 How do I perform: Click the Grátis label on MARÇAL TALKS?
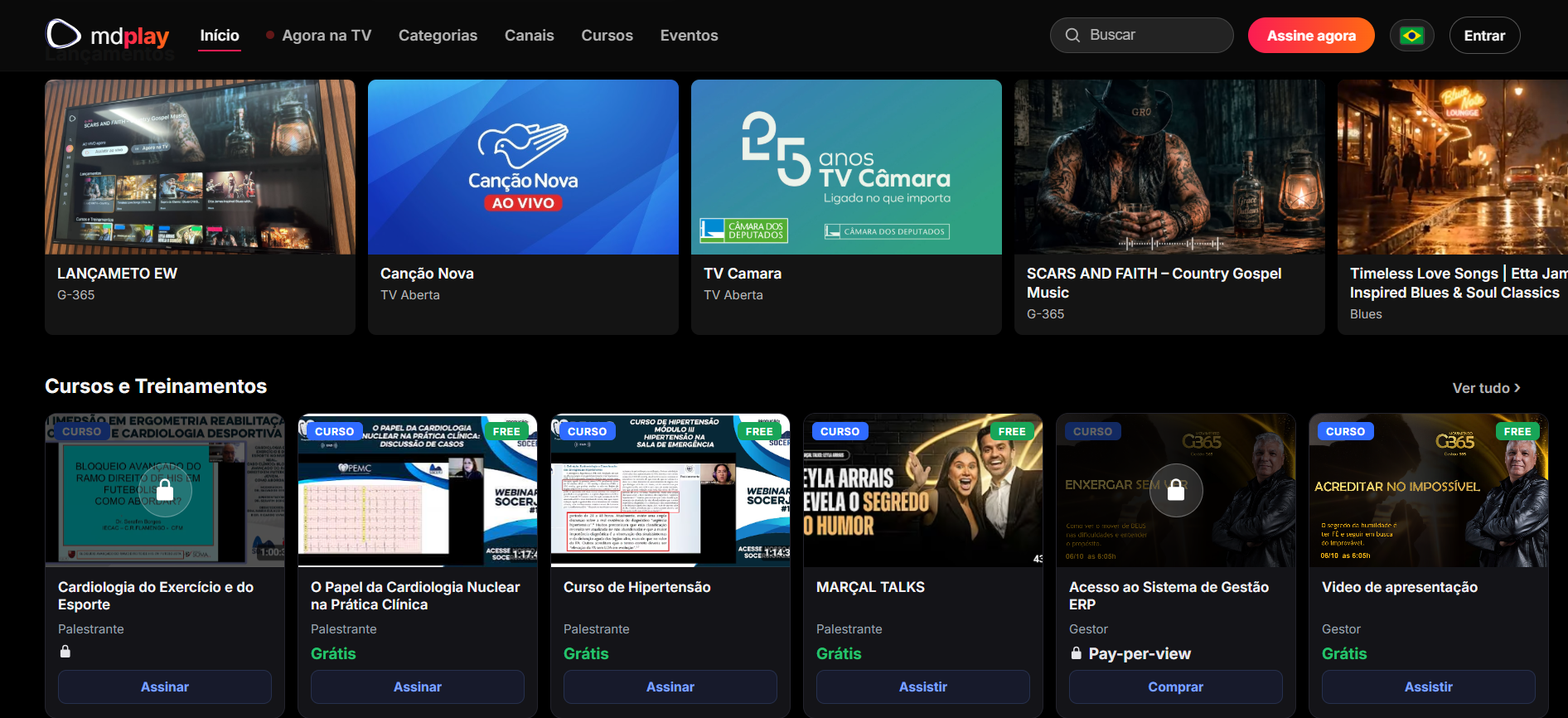click(839, 653)
